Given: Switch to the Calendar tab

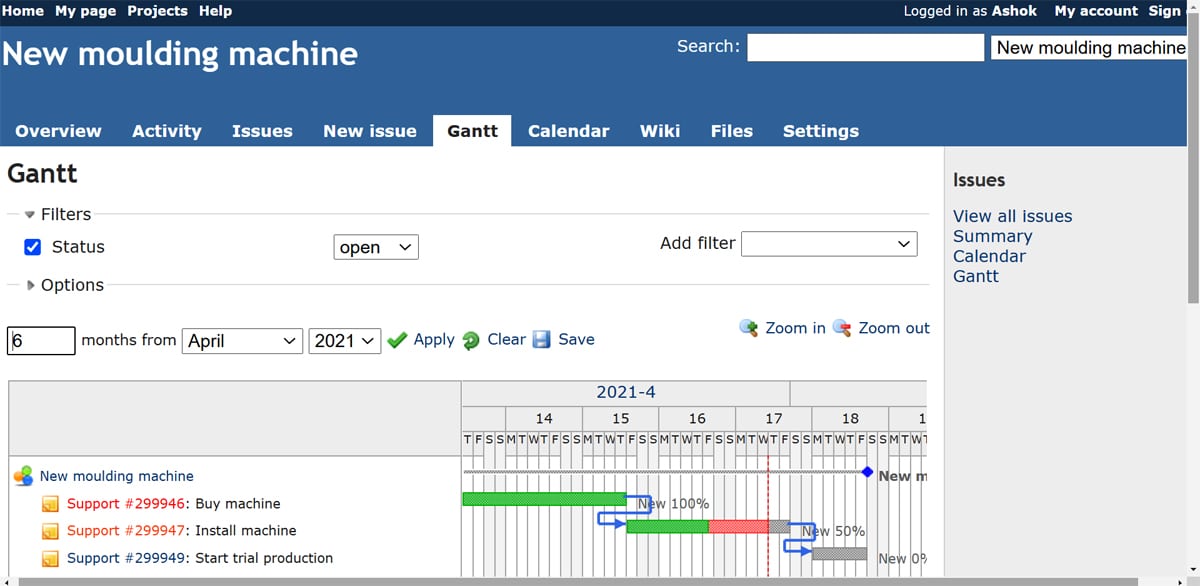Looking at the screenshot, I should click(568, 131).
